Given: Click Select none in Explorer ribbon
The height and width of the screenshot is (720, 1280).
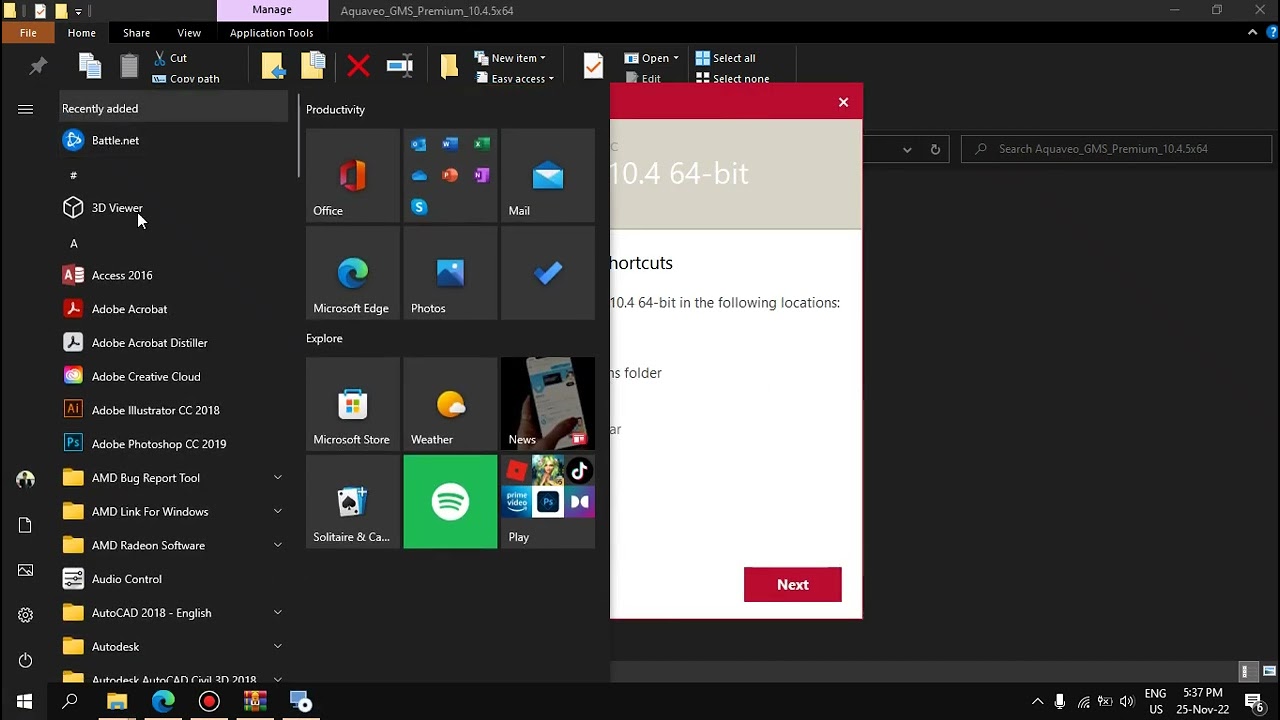Looking at the screenshot, I should coord(733,79).
